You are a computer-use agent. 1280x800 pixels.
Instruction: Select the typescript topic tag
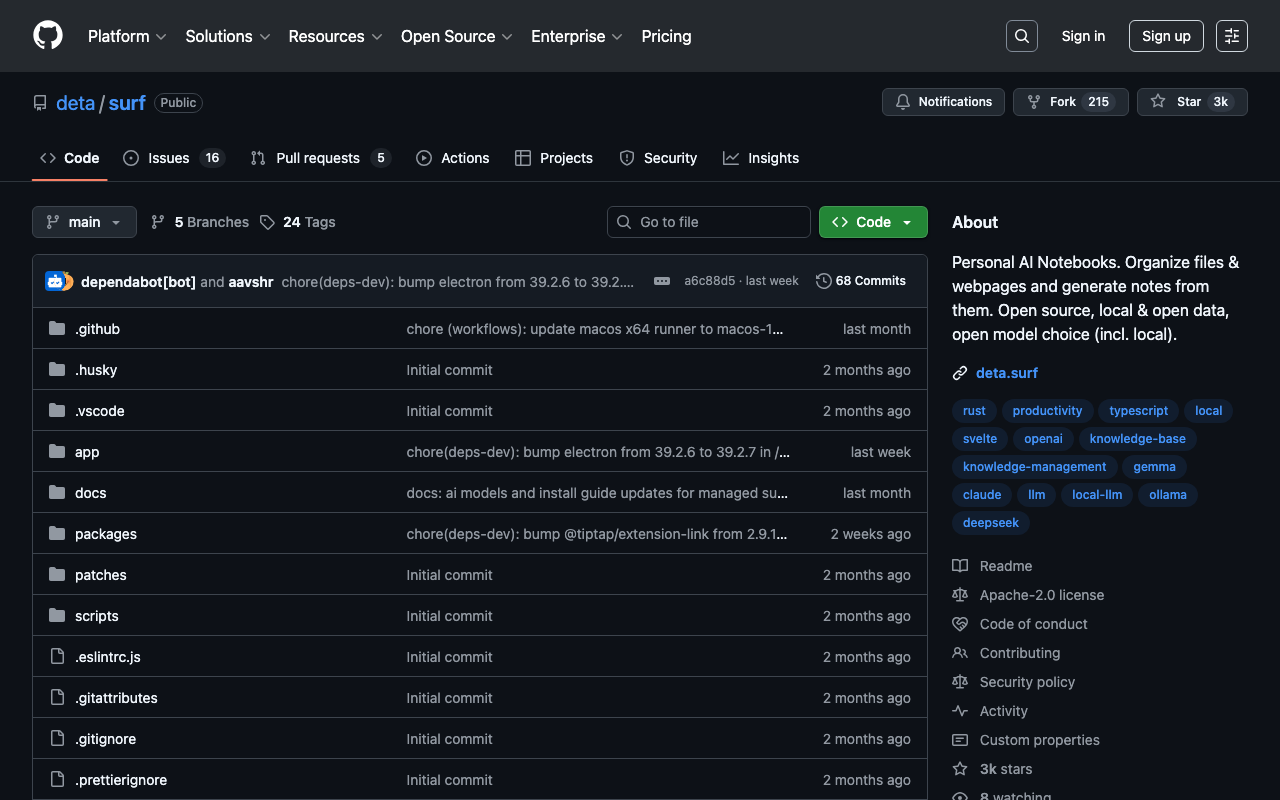[x=1138, y=411]
